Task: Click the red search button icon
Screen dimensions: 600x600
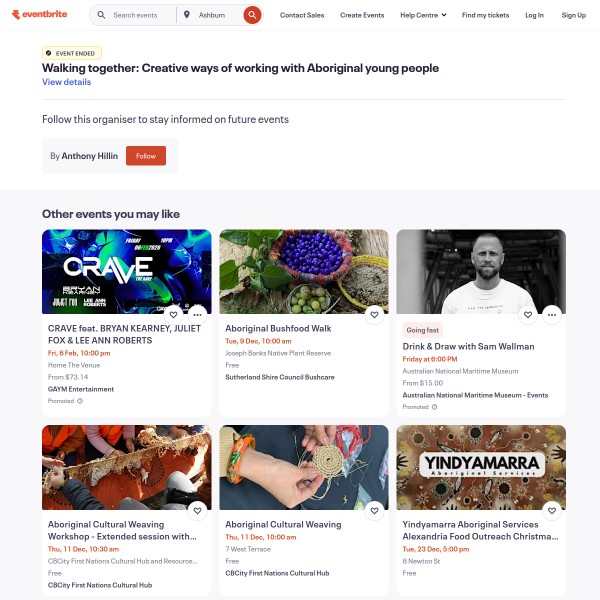Action: [x=252, y=15]
